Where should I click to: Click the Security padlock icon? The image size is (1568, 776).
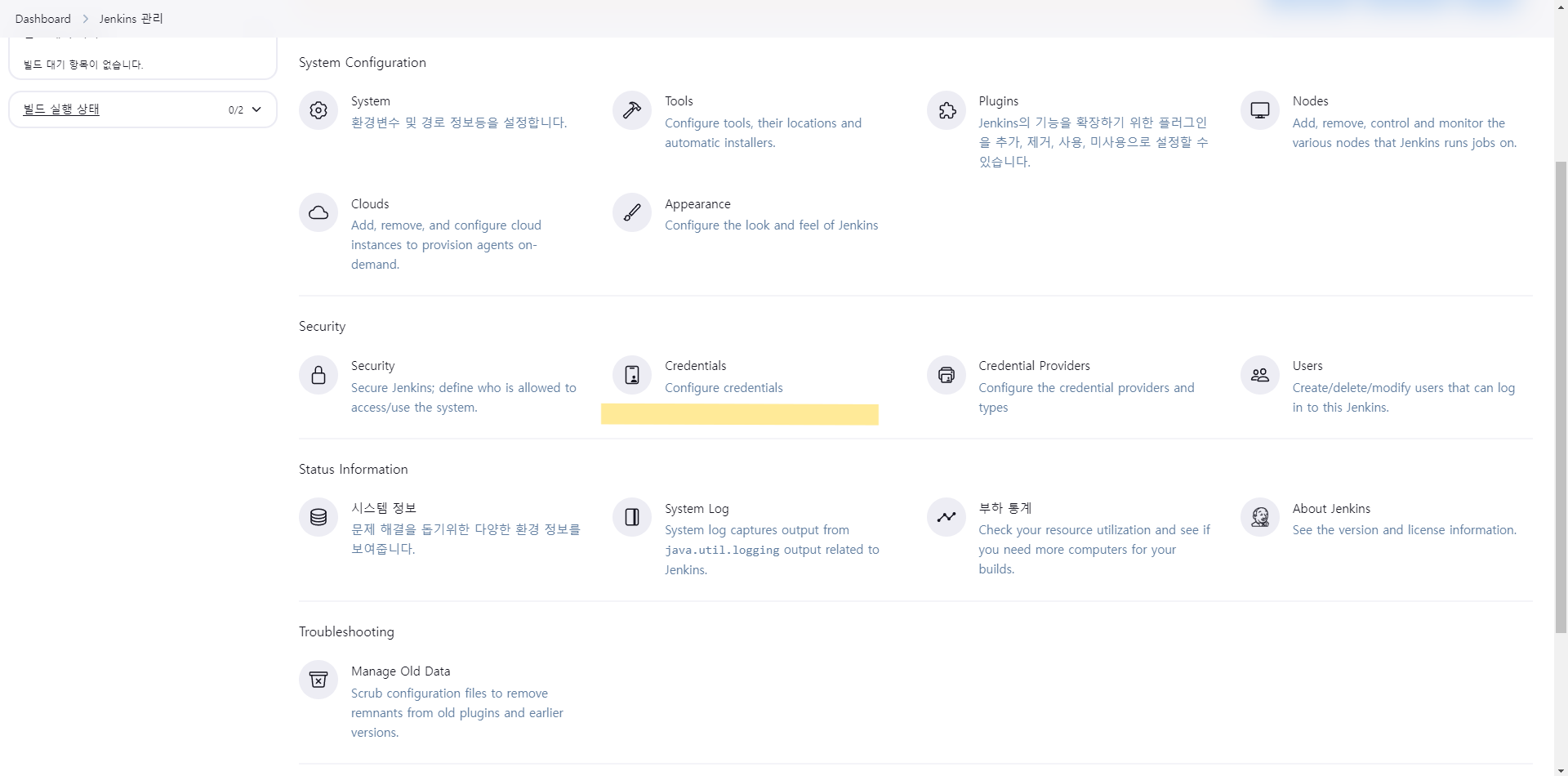[318, 375]
